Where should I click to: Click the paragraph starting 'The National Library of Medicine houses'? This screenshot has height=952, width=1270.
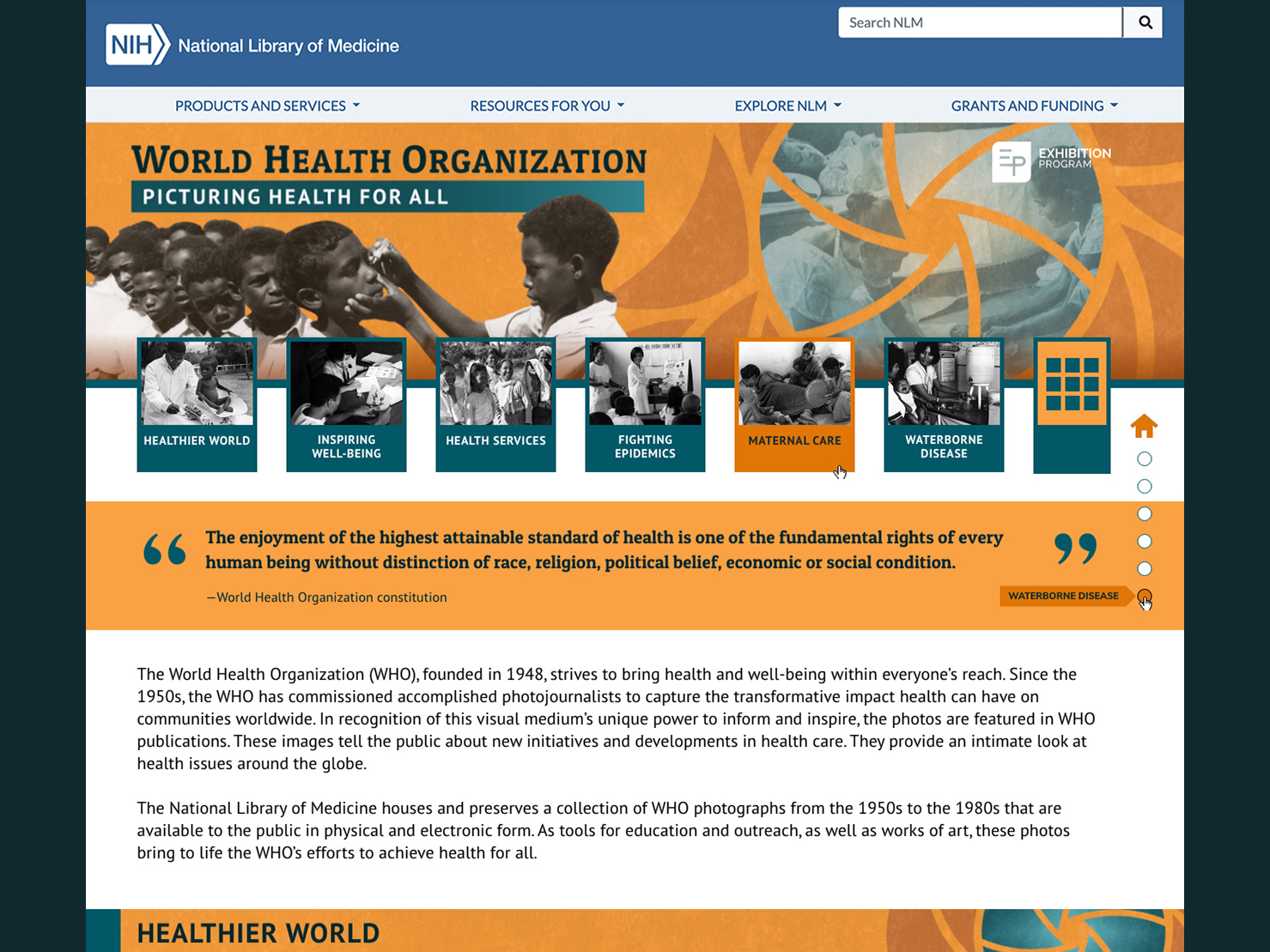604,830
